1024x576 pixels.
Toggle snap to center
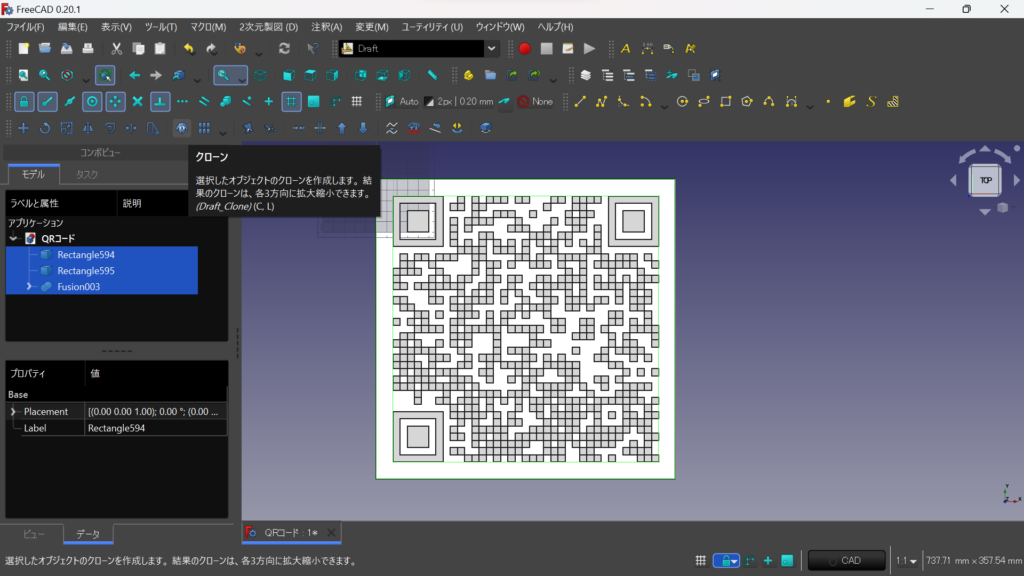tap(92, 101)
